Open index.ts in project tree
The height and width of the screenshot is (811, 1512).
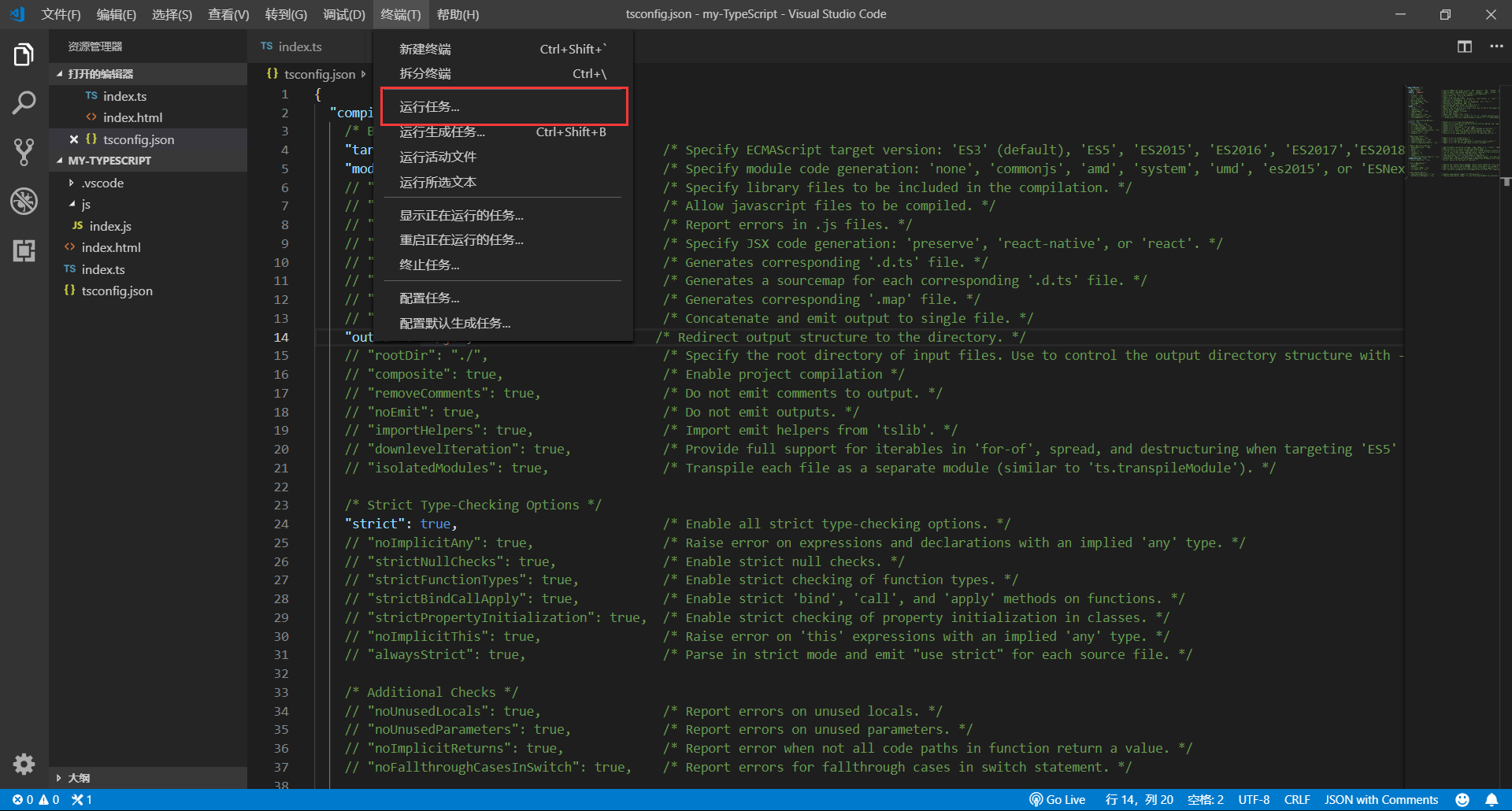(148, 269)
